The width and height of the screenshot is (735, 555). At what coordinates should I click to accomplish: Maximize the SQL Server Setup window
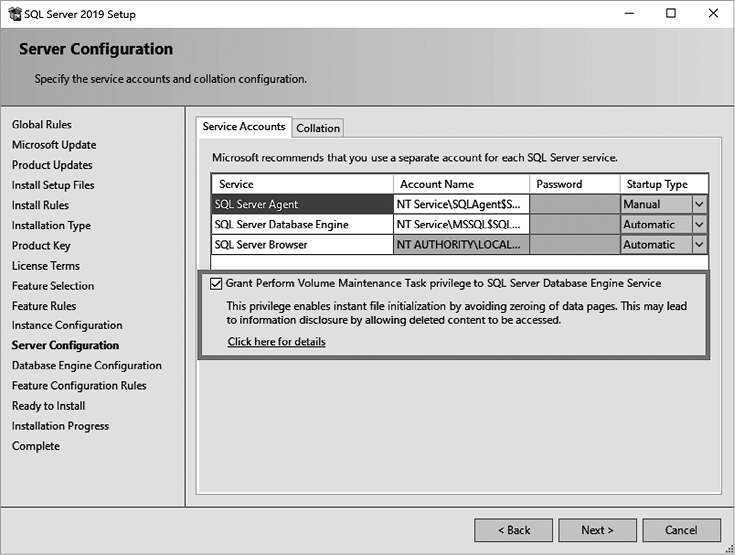pos(670,14)
